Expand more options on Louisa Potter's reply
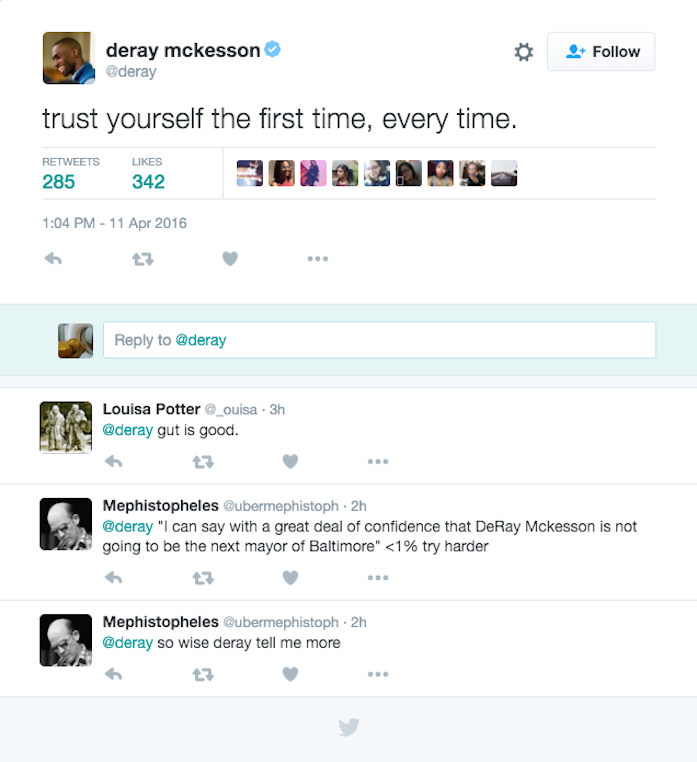 [377, 461]
